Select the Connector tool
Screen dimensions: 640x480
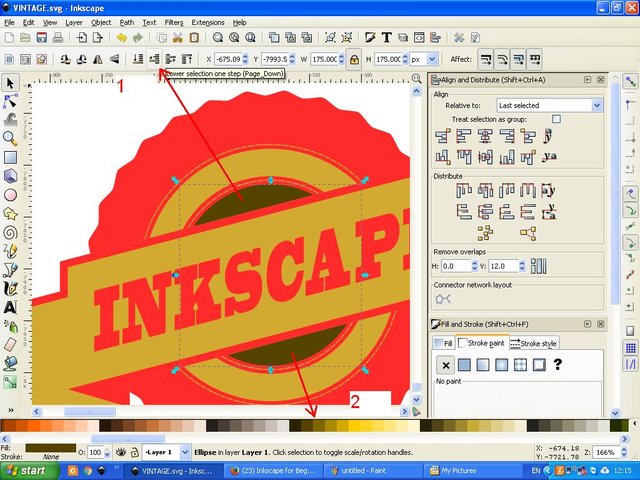(x=10, y=382)
